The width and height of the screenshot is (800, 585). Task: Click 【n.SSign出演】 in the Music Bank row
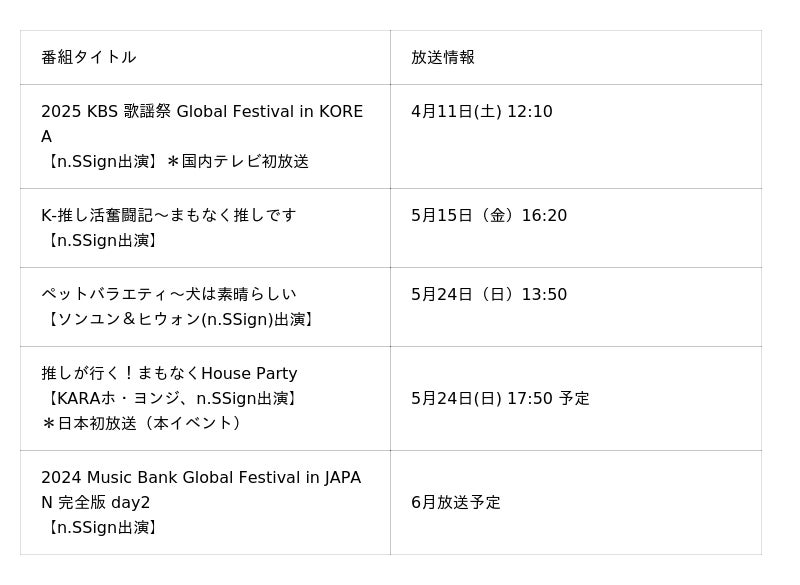coord(101,527)
